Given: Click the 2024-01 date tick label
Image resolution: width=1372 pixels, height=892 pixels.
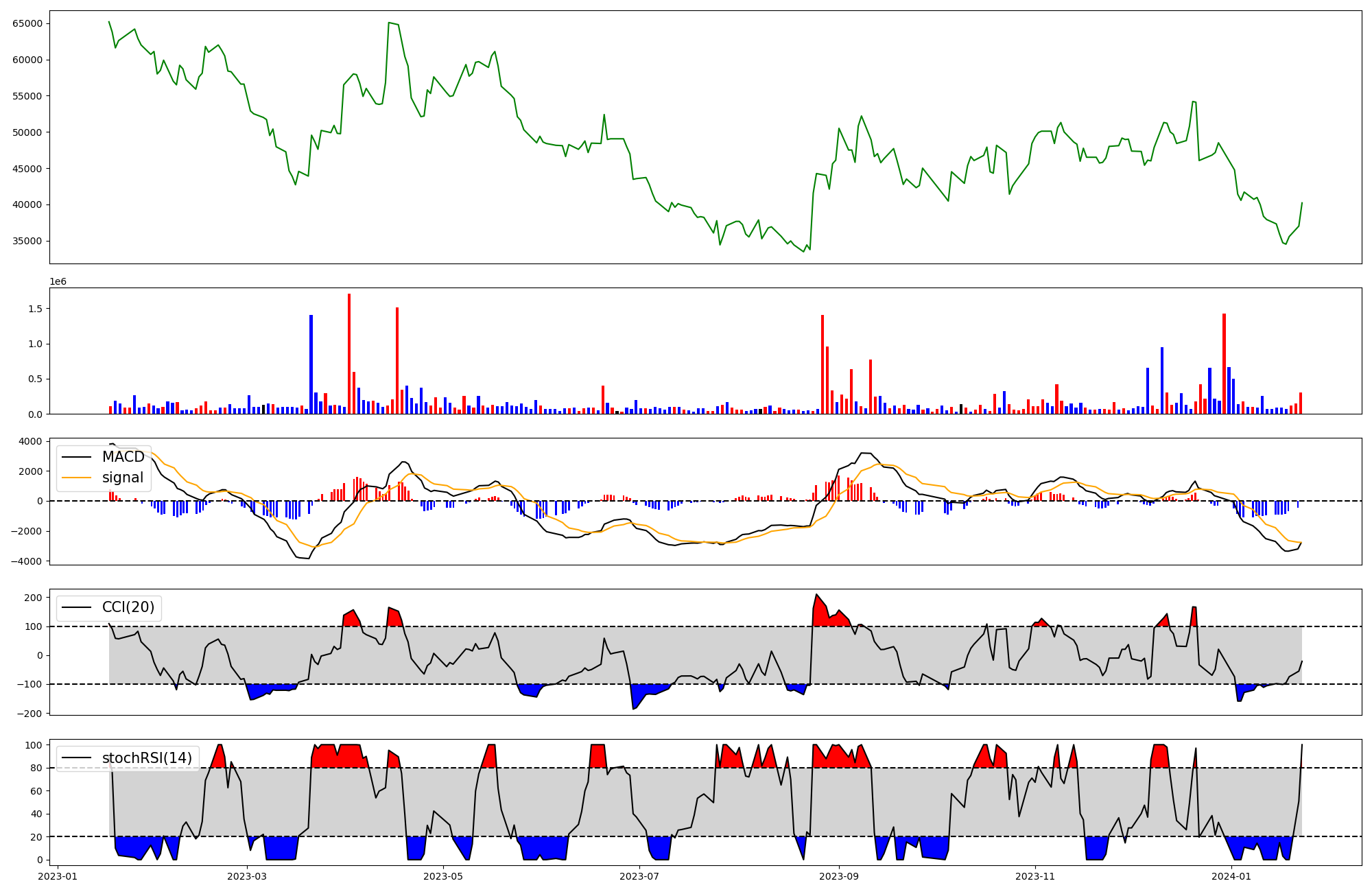Looking at the screenshot, I should pyautogui.click(x=1231, y=876).
